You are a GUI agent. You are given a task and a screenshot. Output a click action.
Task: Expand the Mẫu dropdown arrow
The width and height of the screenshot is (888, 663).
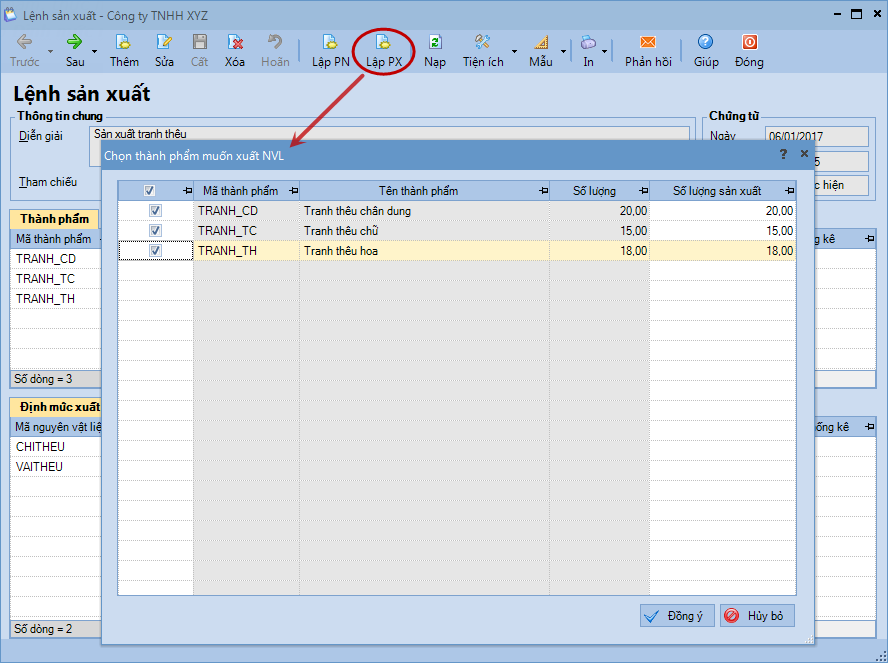tap(563, 51)
